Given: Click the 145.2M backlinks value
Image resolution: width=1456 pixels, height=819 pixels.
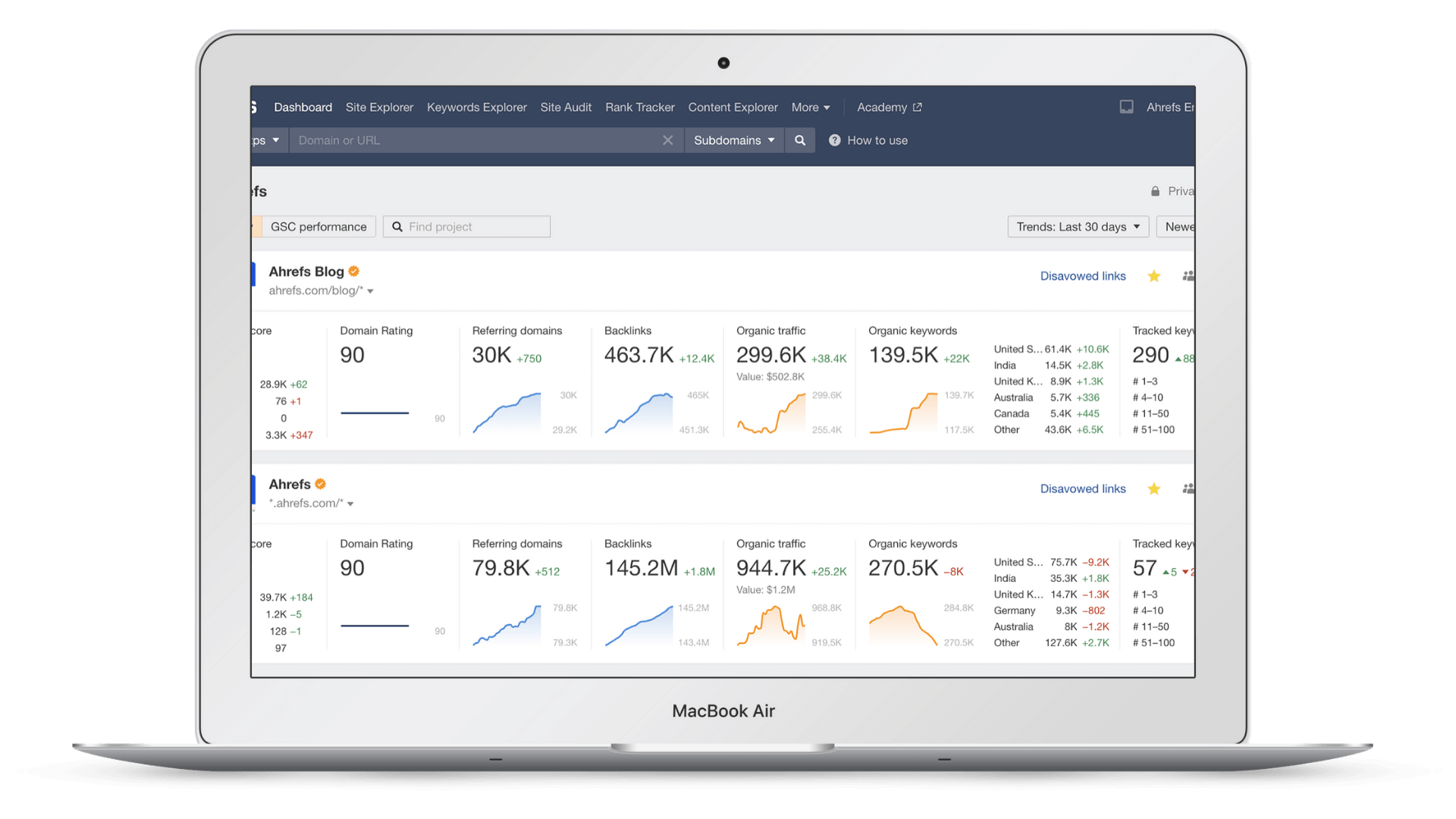Looking at the screenshot, I should [641, 568].
